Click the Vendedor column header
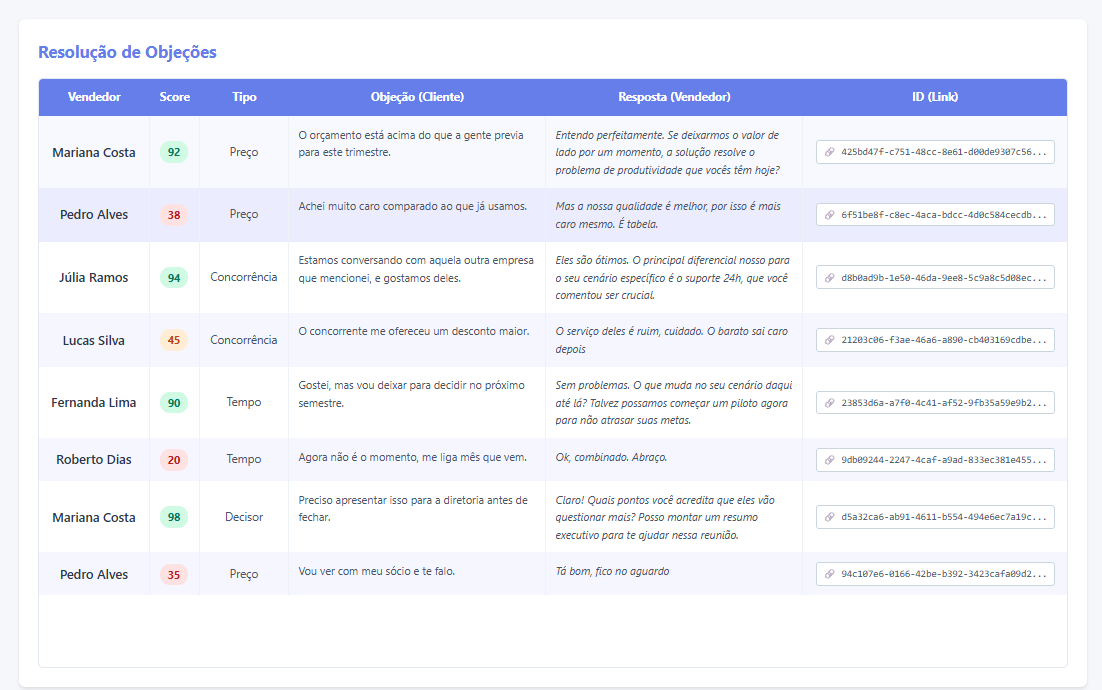Screen dimensions: 1102x690 (x=94, y=97)
